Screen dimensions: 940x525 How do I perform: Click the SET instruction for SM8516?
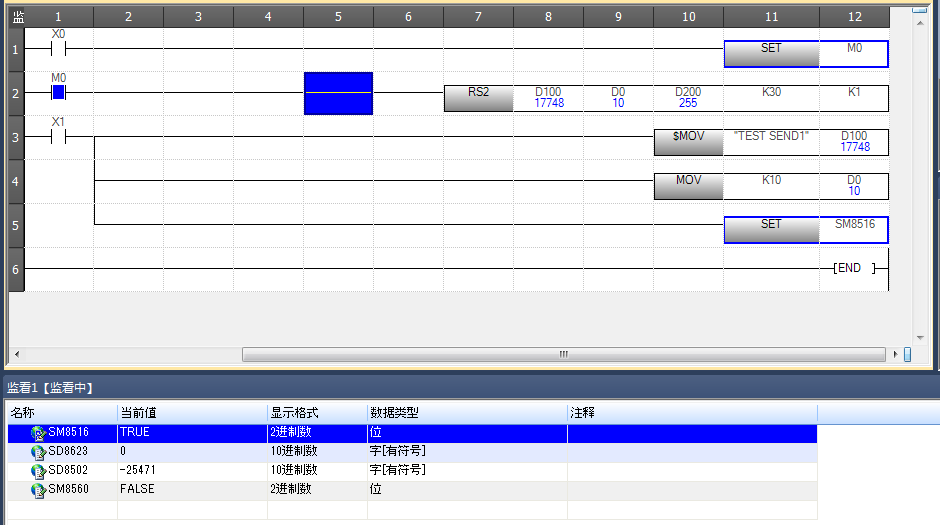(771, 229)
